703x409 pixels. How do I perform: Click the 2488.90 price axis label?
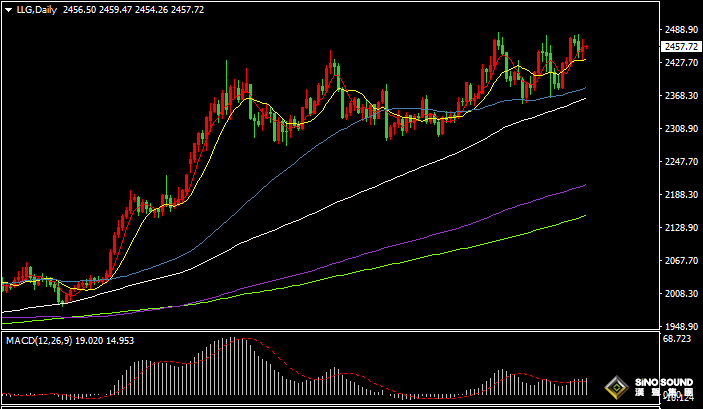tap(680, 30)
